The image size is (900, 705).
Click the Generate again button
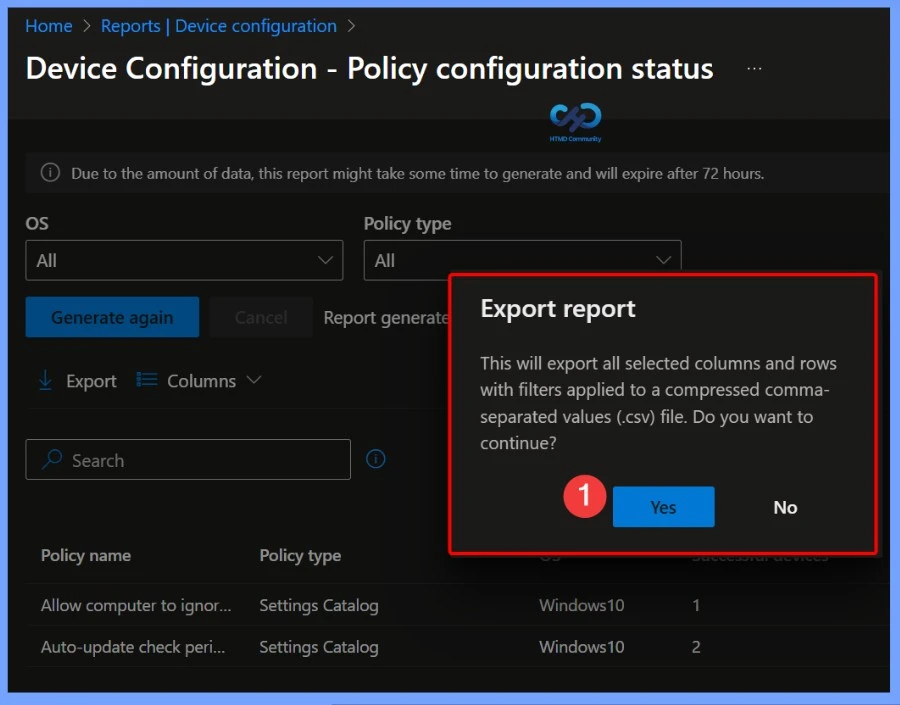[112, 317]
